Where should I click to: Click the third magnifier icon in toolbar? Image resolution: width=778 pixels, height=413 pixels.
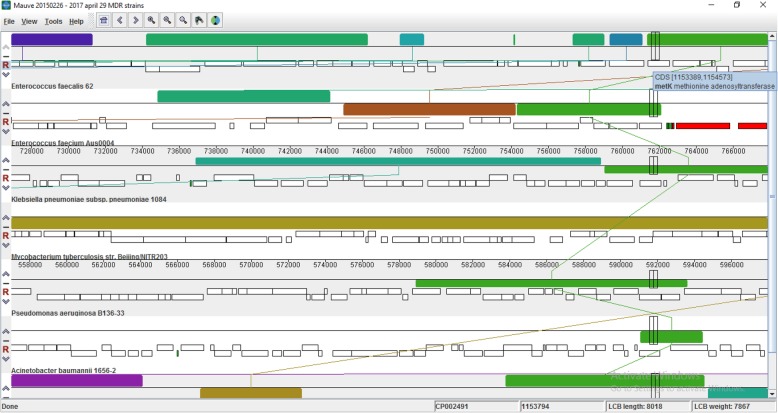point(183,20)
